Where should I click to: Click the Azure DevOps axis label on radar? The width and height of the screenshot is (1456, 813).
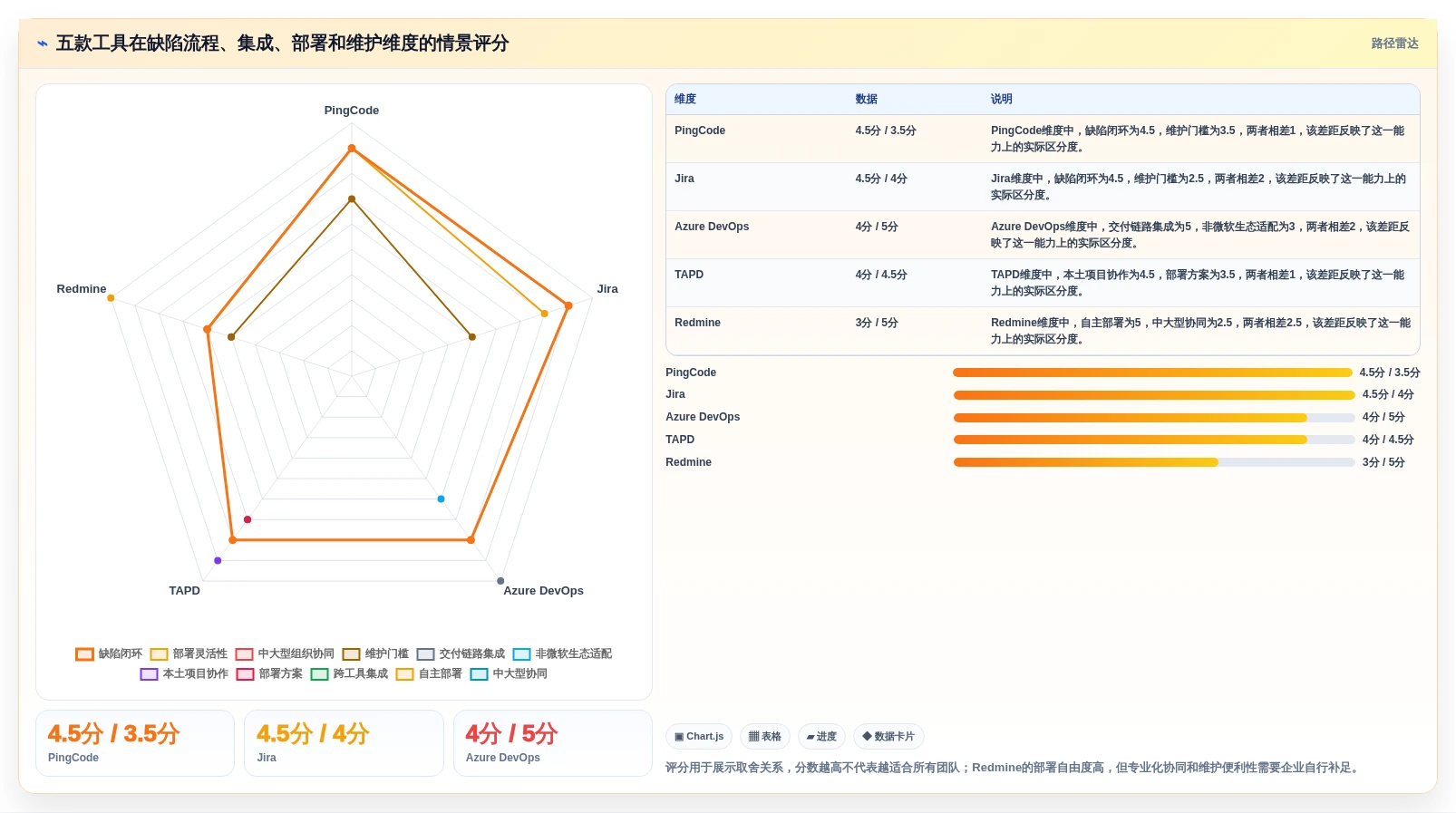pyautogui.click(x=544, y=591)
